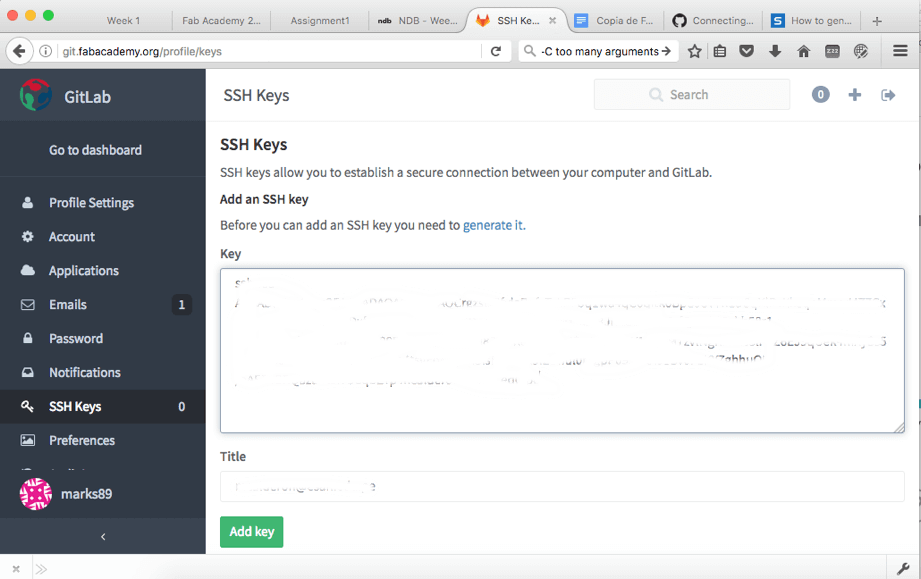Click the globe icon in browser toolbar
This screenshot has height=579, width=921.
(861, 51)
